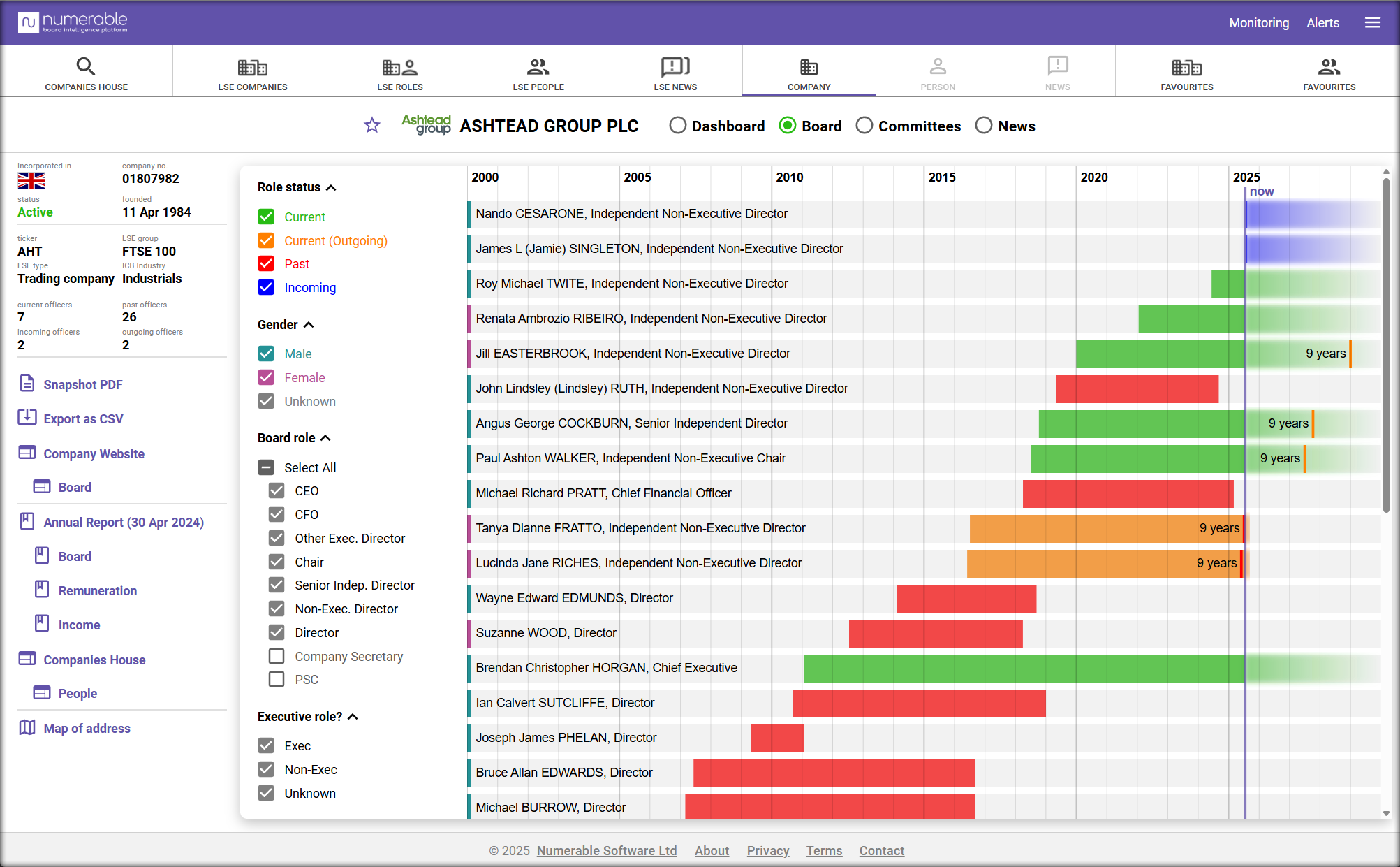Click the Income bookmark icon
The width and height of the screenshot is (1400, 867).
42,624
